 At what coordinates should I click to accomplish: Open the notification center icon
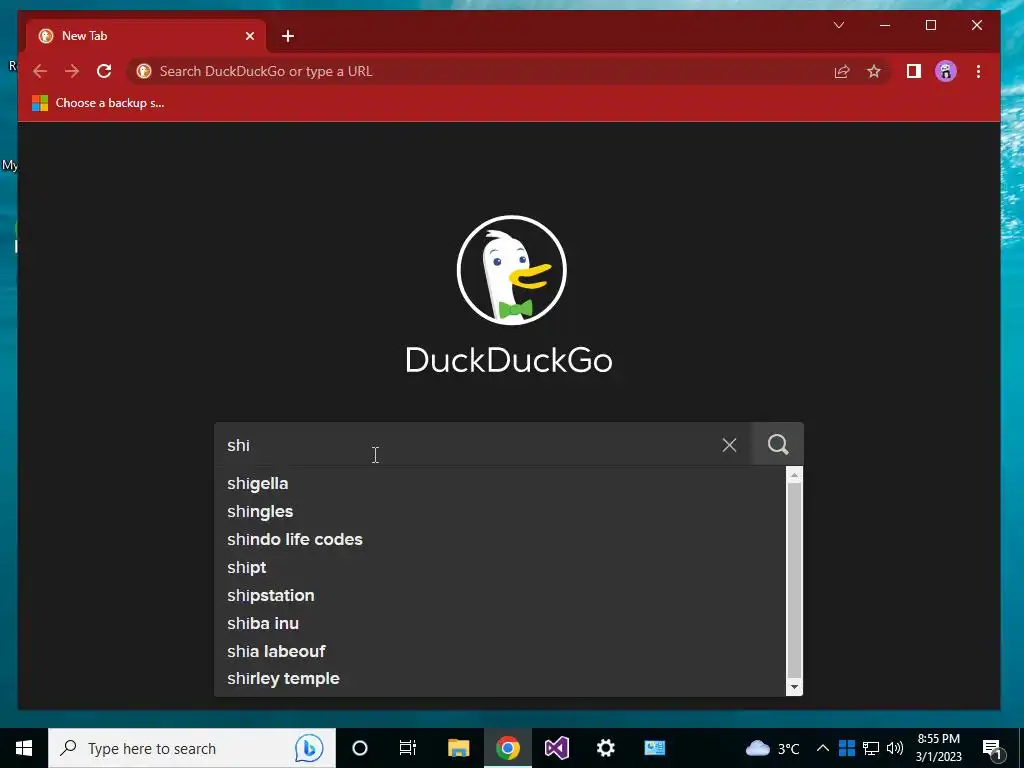993,748
